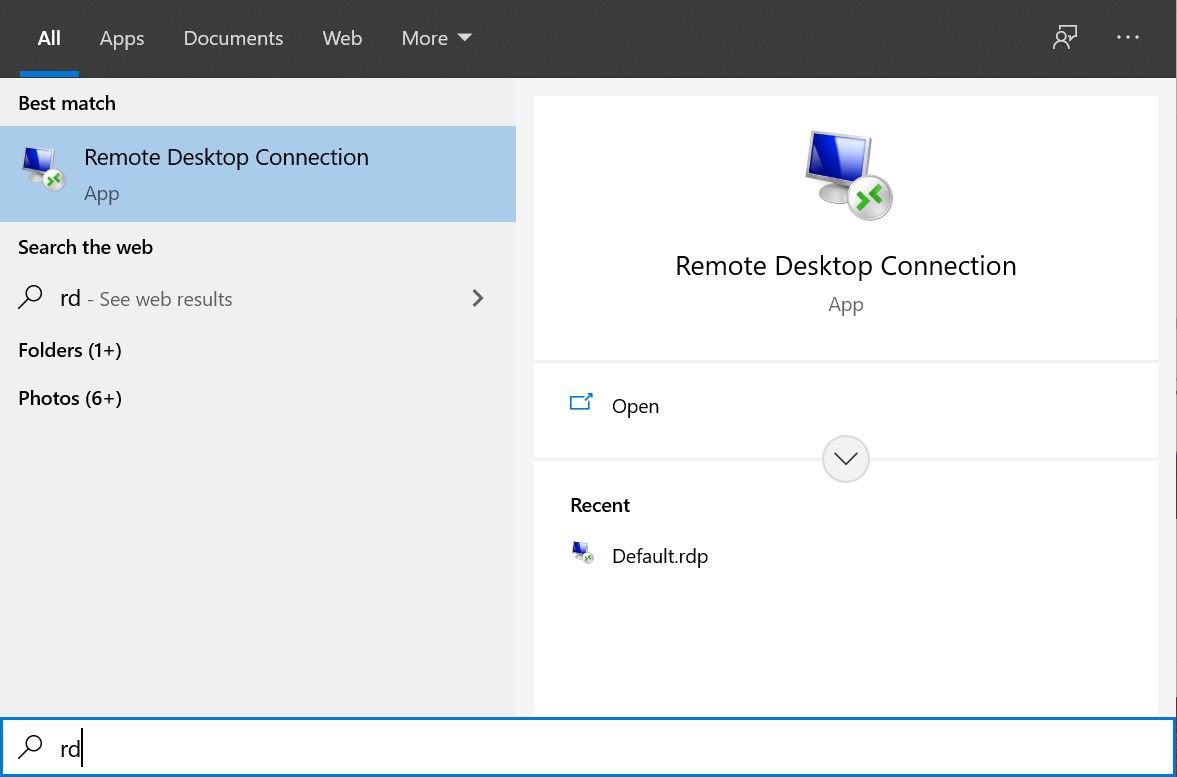This screenshot has height=777, width=1177.
Task: Switch to the Documents tab
Action: (x=233, y=38)
